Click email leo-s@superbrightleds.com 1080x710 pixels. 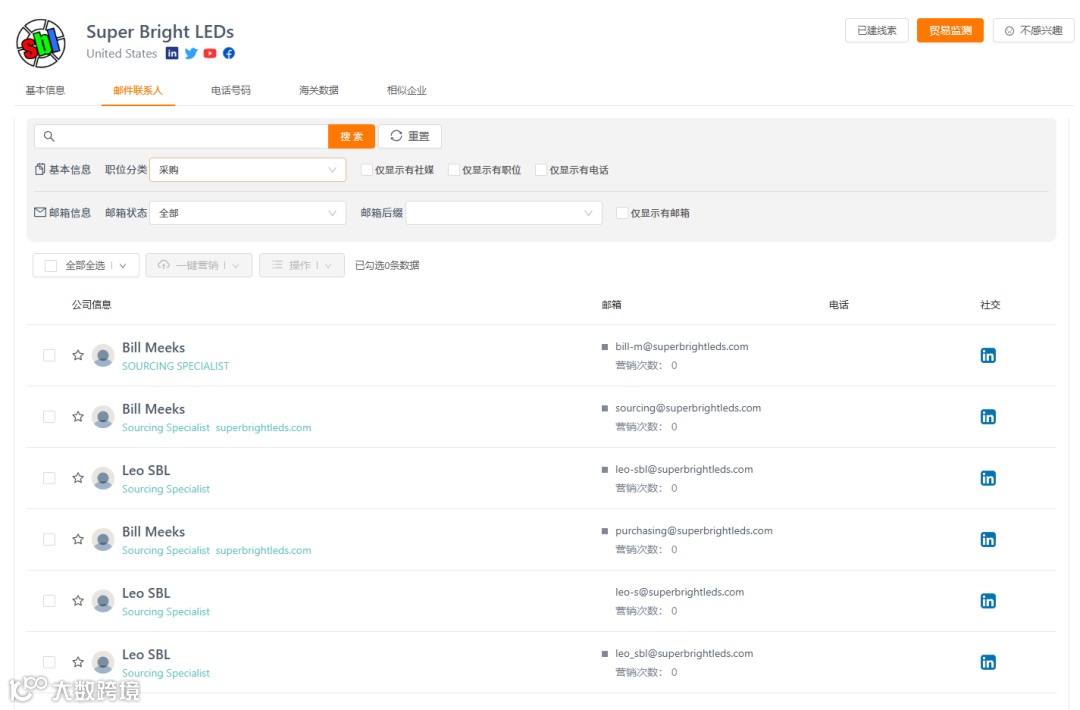point(679,592)
